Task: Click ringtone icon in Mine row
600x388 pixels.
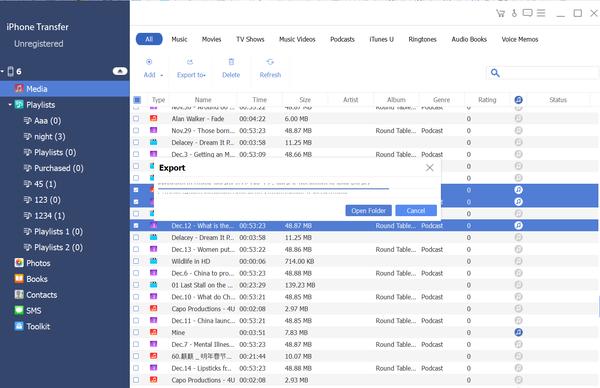Action: pyautogui.click(x=518, y=332)
